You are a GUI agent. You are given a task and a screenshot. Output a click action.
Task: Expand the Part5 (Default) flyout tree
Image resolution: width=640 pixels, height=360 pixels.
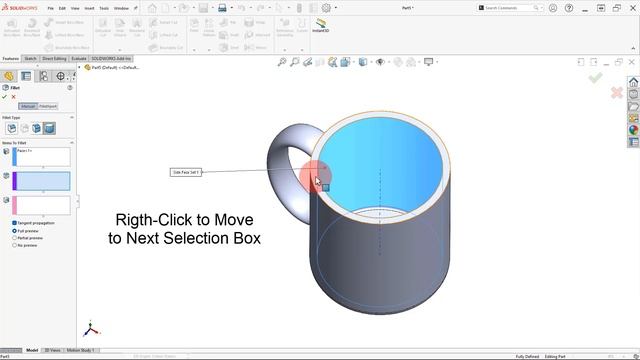point(80,67)
